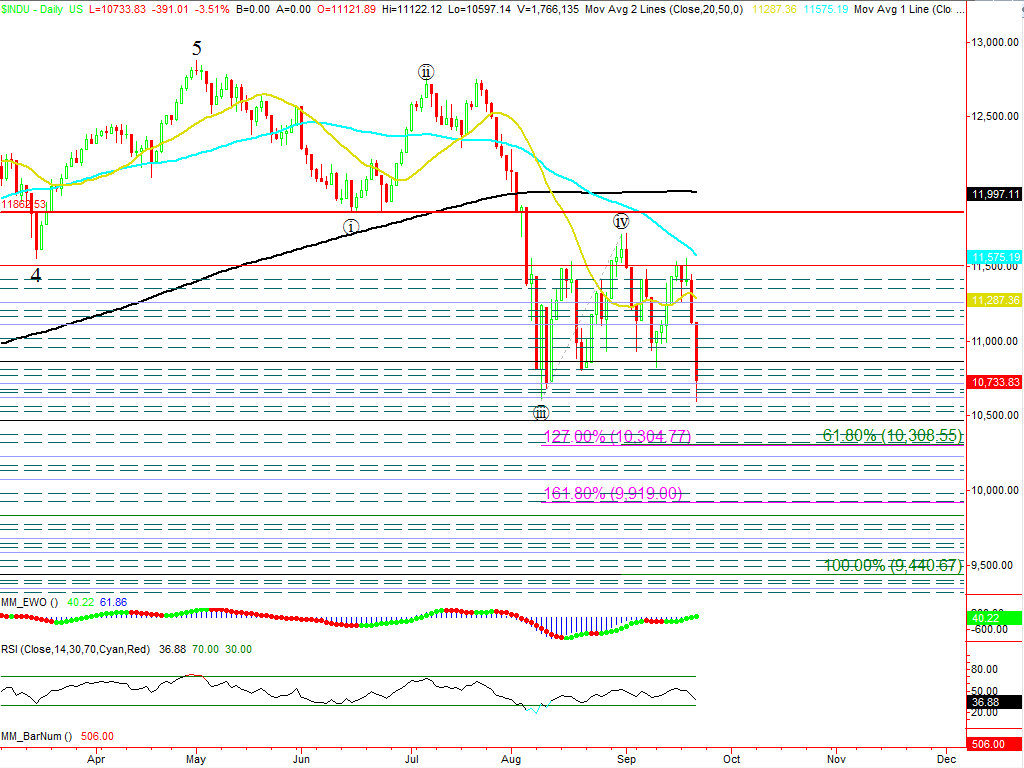Click the circled wave iii label

[540, 412]
